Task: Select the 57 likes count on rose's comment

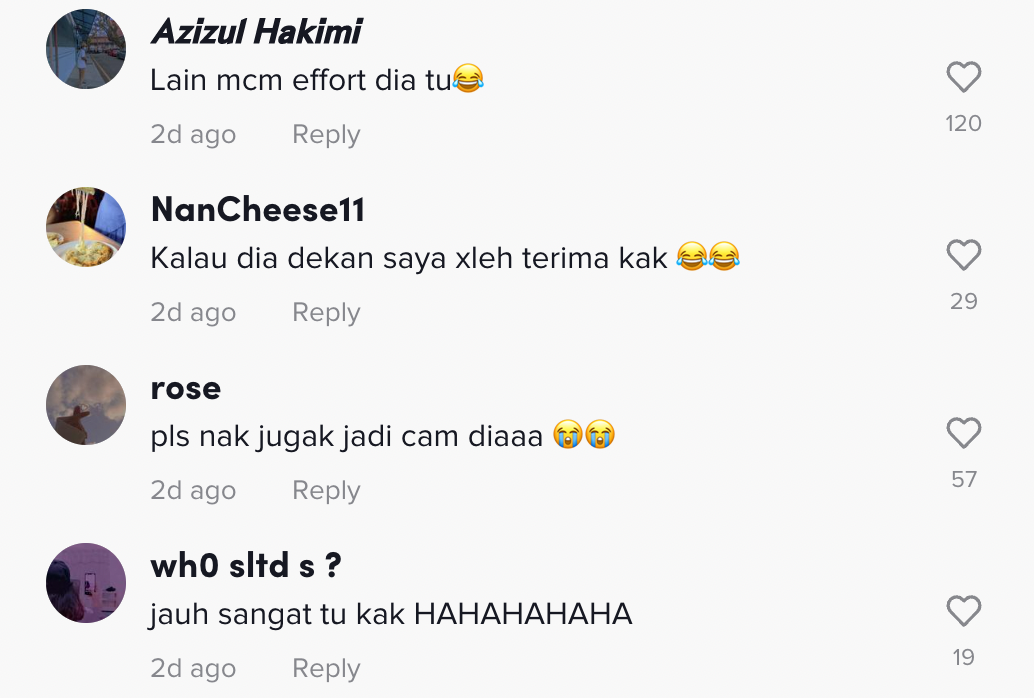Action: (963, 480)
